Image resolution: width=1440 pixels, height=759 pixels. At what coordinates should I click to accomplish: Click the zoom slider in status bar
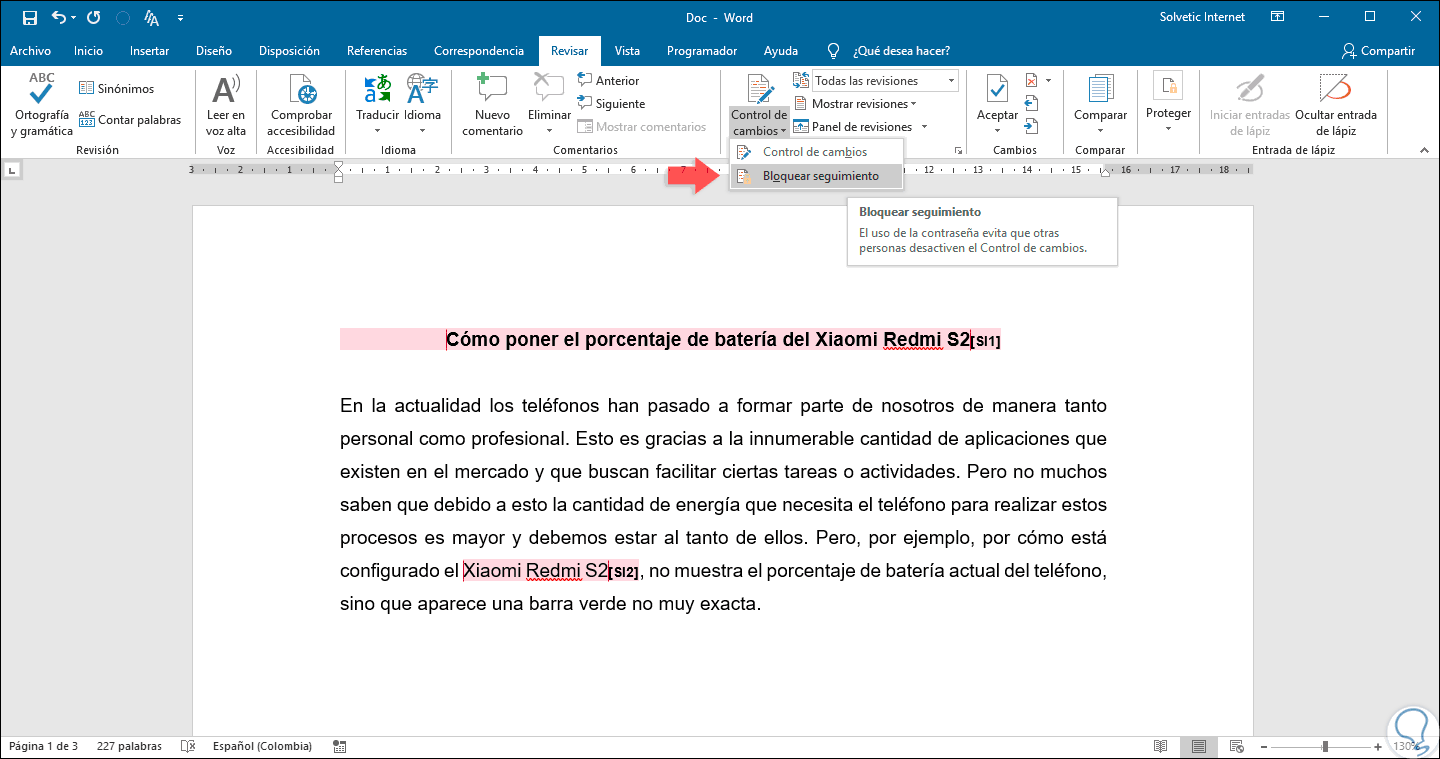coord(1325,746)
